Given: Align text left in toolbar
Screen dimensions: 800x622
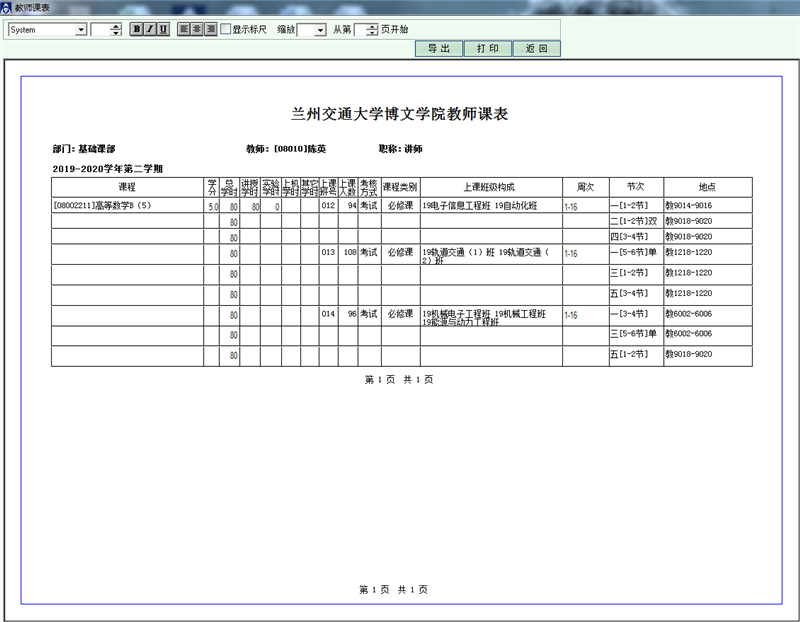Looking at the screenshot, I should (x=184, y=29).
